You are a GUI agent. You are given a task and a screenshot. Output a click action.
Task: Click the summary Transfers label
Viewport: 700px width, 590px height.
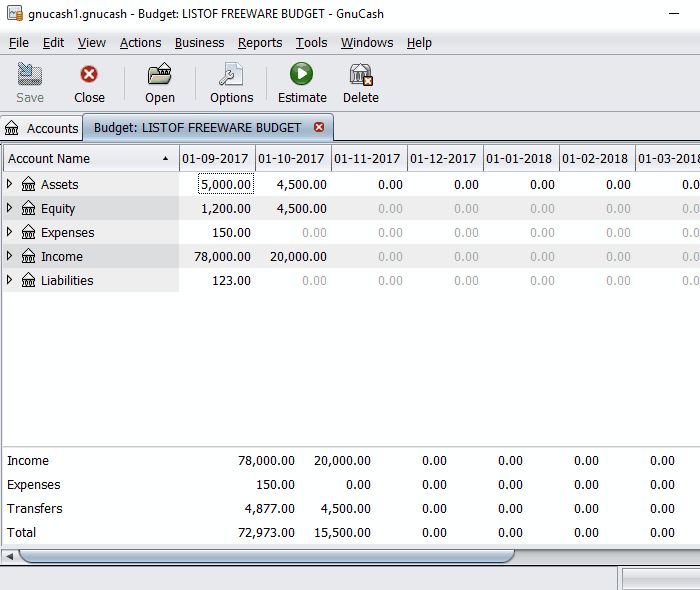[x=34, y=508]
